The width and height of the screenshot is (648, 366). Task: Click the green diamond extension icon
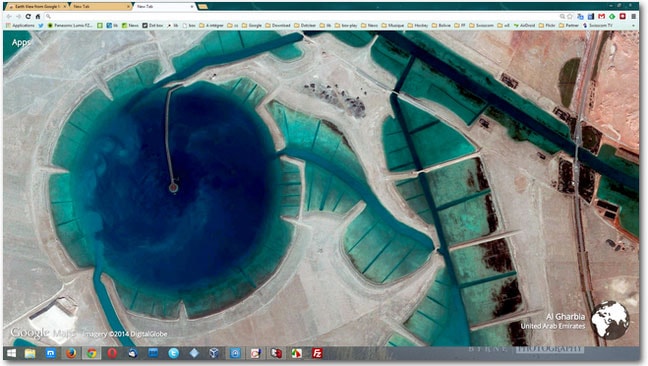click(x=612, y=17)
